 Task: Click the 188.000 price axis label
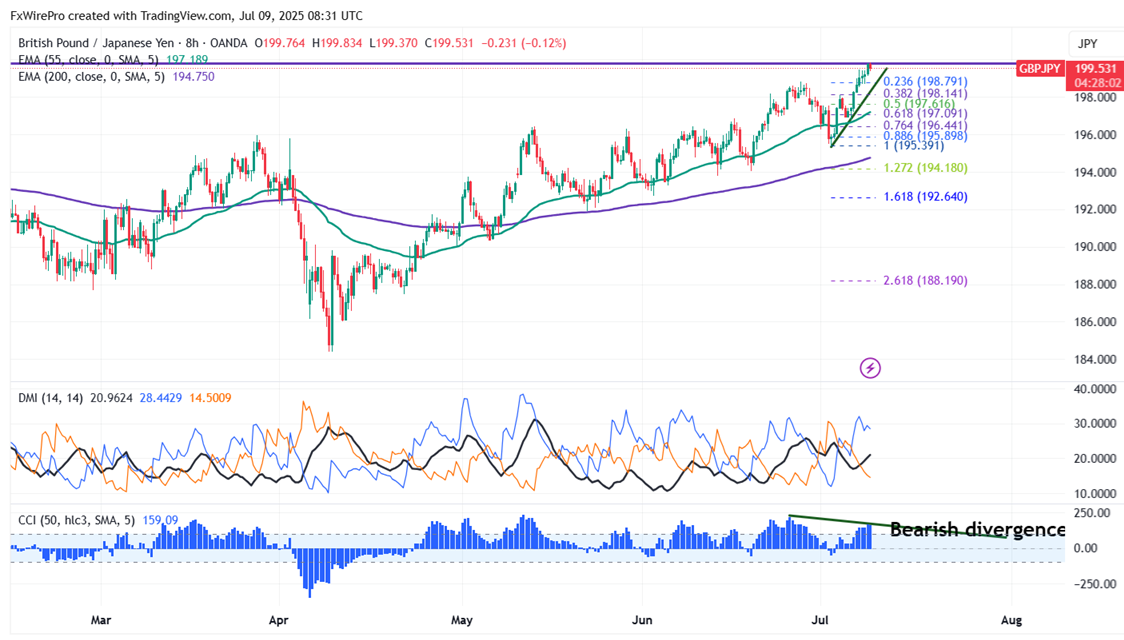click(x=1095, y=285)
